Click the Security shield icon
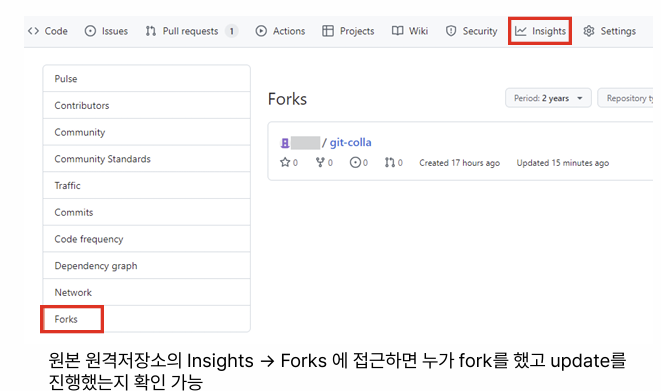The width and height of the screenshot is (661, 391). (x=451, y=31)
